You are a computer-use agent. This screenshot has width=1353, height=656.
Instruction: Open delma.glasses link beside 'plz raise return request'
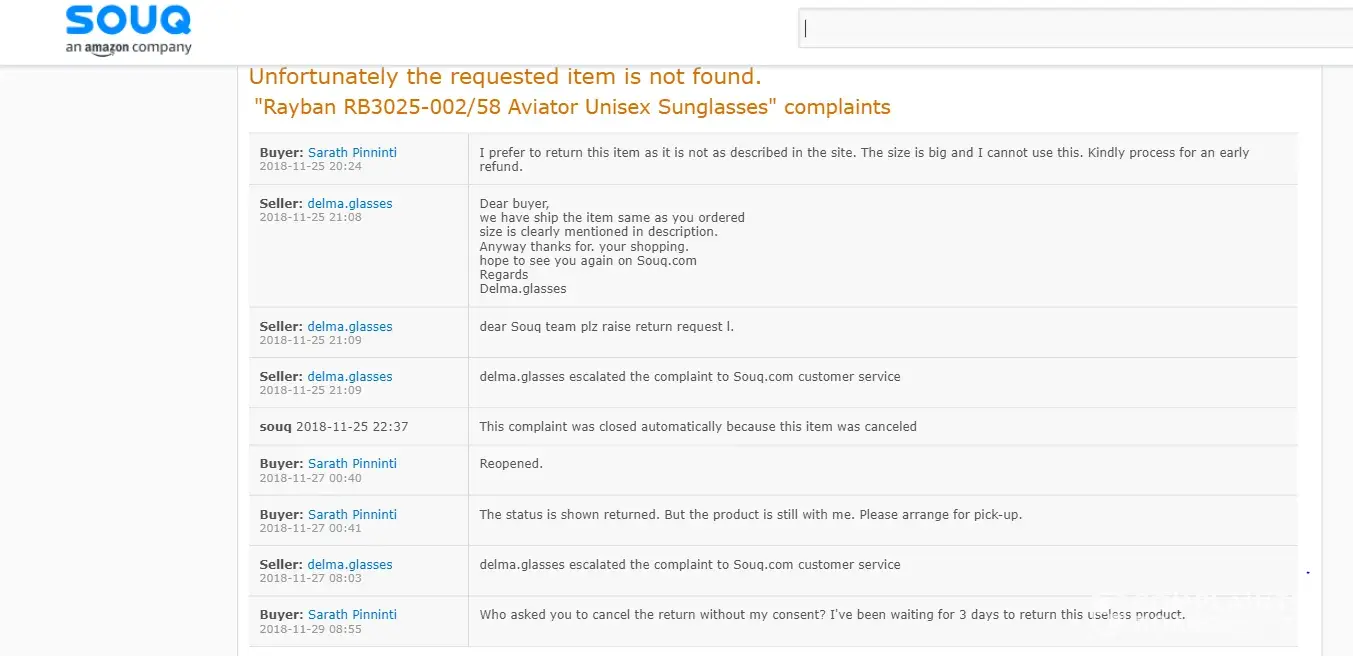click(x=350, y=327)
